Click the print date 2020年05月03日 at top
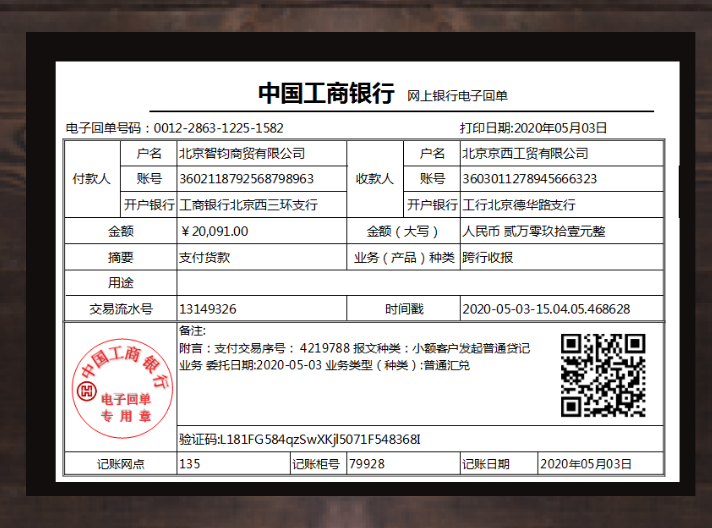This screenshot has height=528, width=712. tap(560, 128)
